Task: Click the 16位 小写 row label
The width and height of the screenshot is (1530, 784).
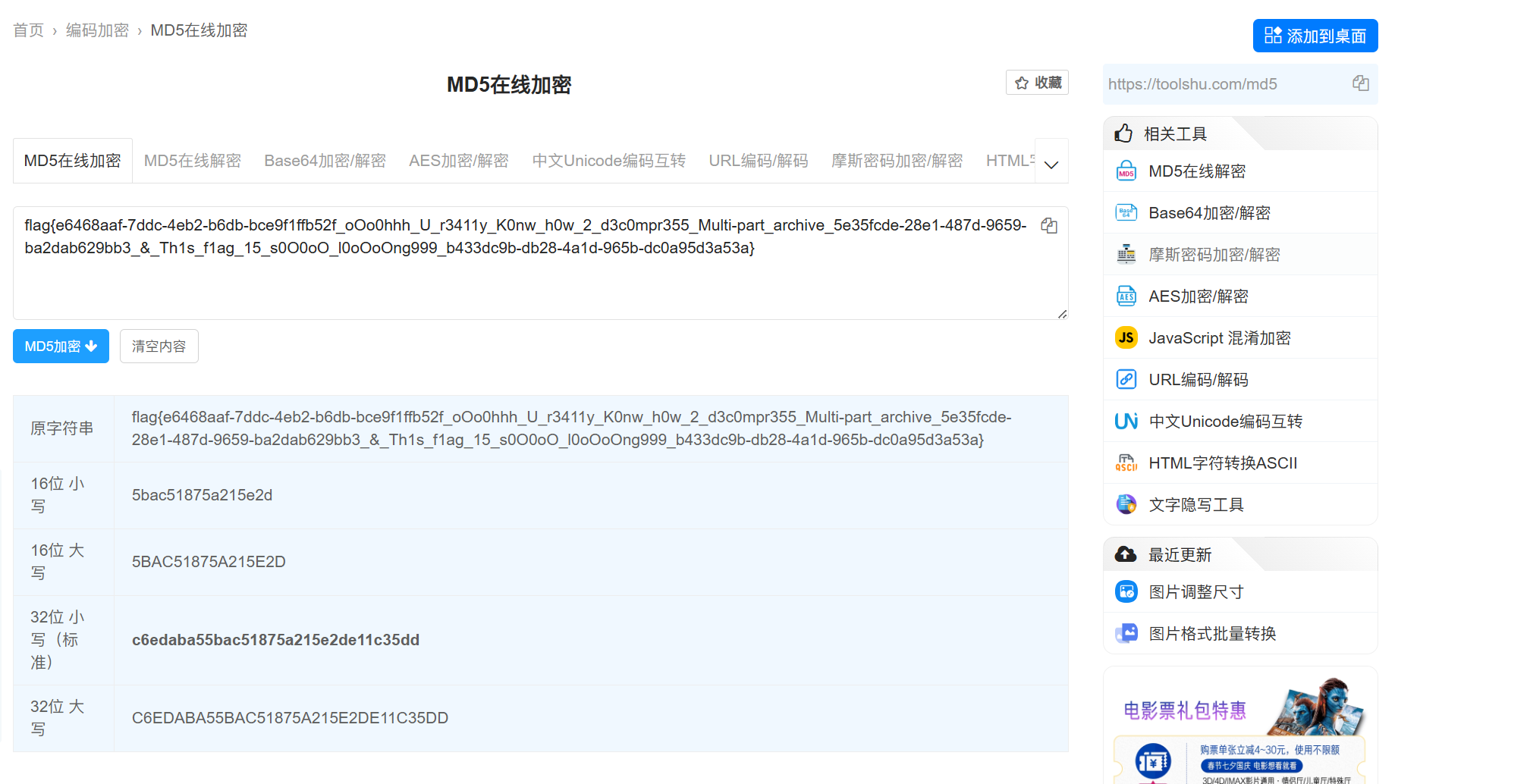Action: click(58, 495)
